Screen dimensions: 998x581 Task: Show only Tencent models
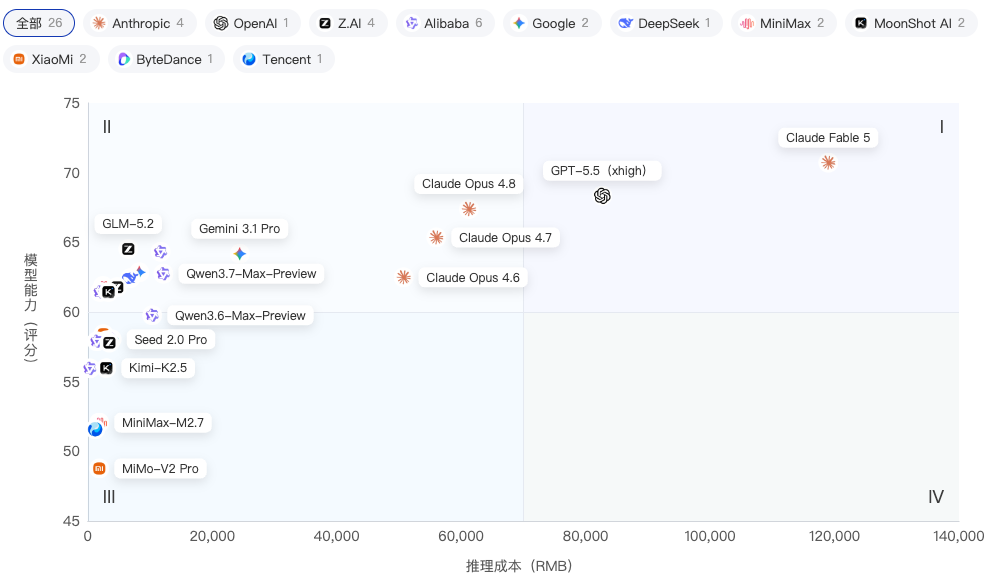point(283,59)
